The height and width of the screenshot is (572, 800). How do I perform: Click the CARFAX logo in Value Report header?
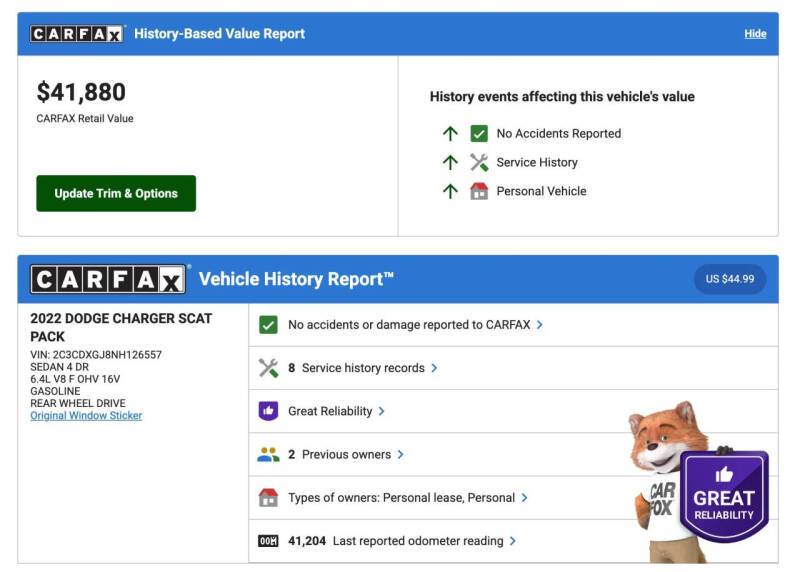click(x=76, y=34)
